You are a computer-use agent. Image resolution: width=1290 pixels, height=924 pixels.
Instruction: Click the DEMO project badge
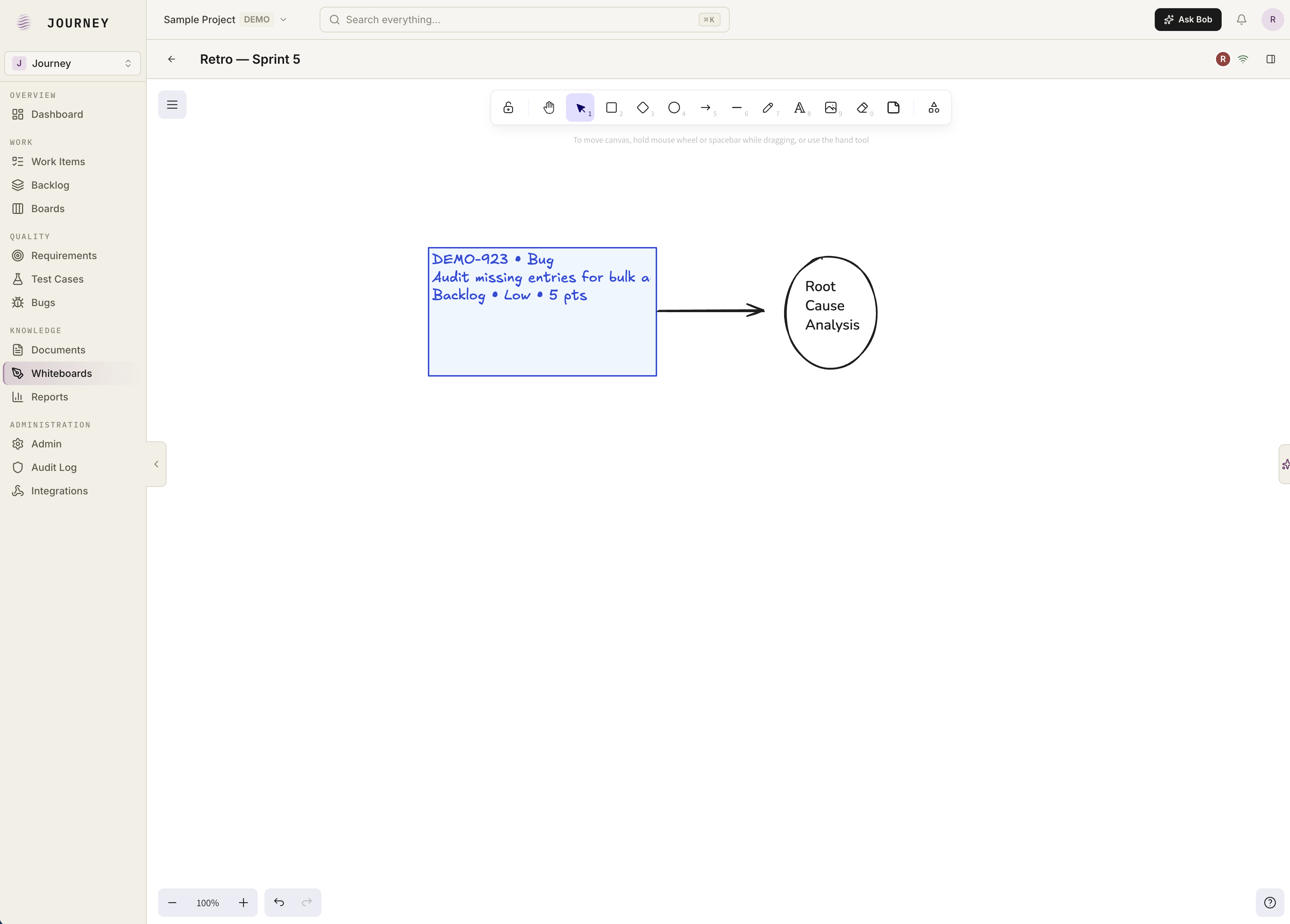[x=257, y=19]
